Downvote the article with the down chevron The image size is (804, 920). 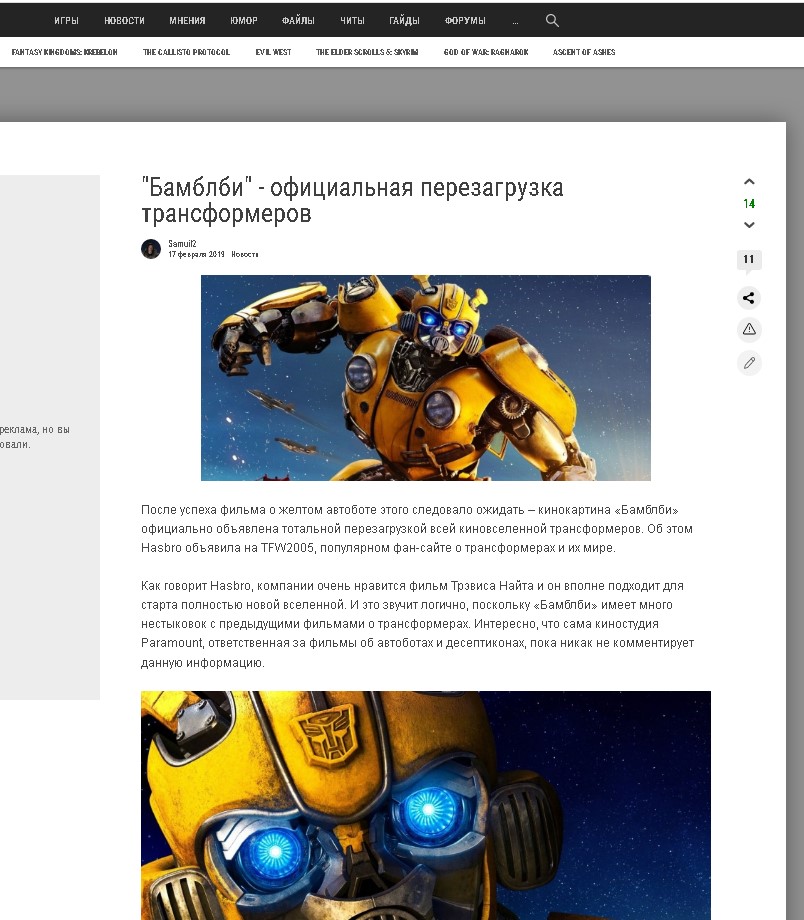(749, 225)
